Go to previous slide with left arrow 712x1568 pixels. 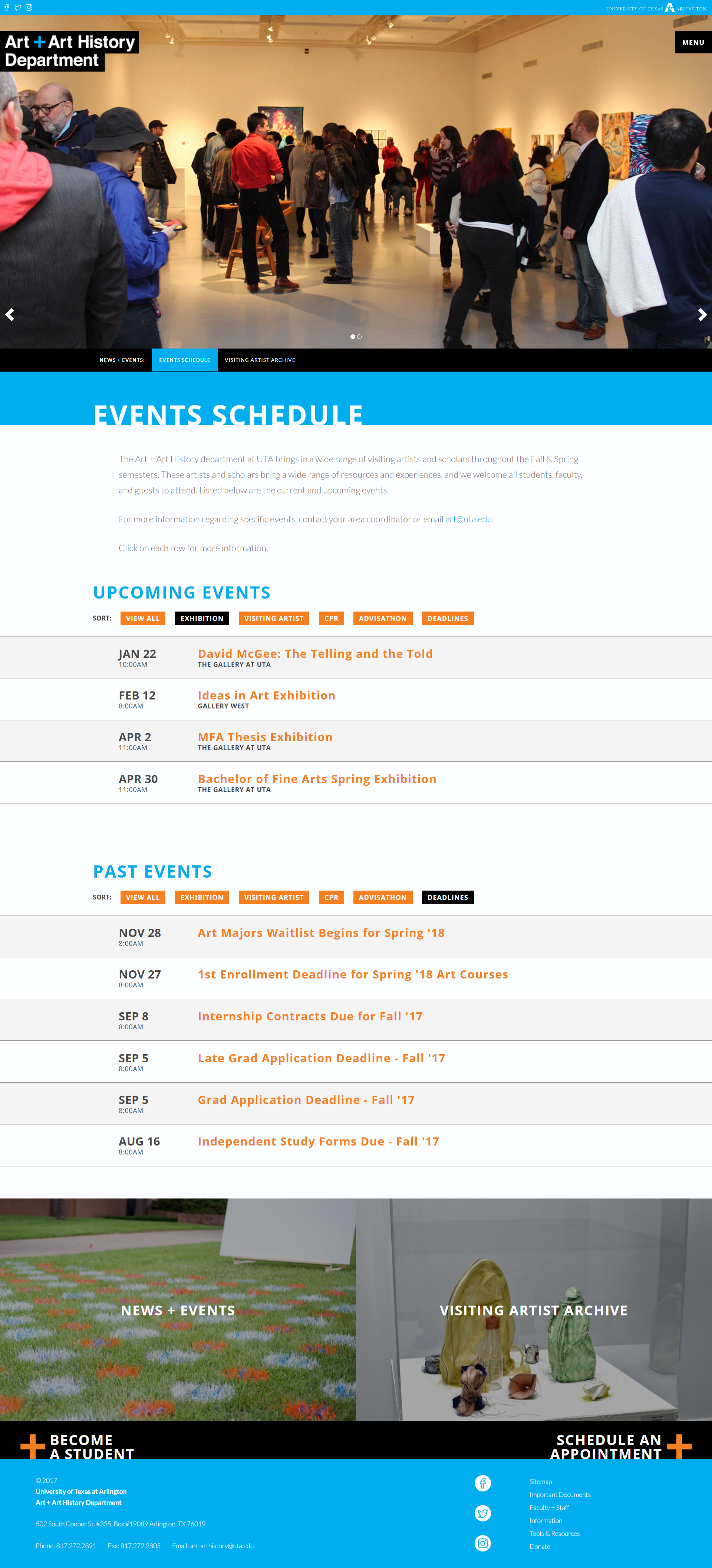click(10, 315)
